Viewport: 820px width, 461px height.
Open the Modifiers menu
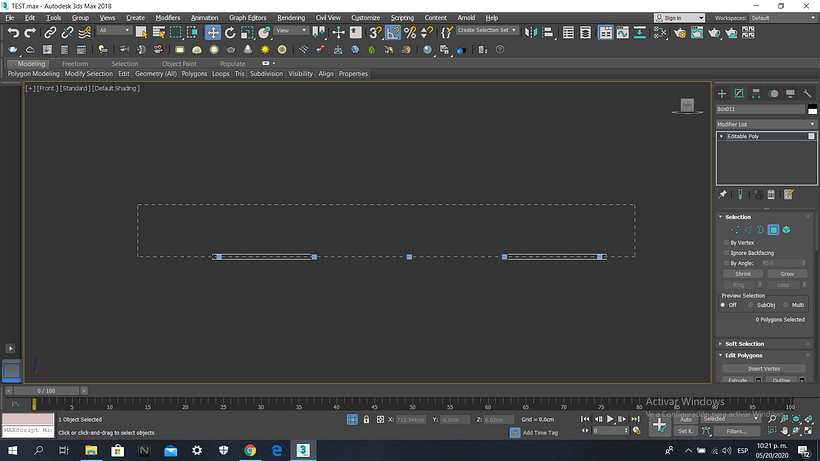(x=167, y=18)
